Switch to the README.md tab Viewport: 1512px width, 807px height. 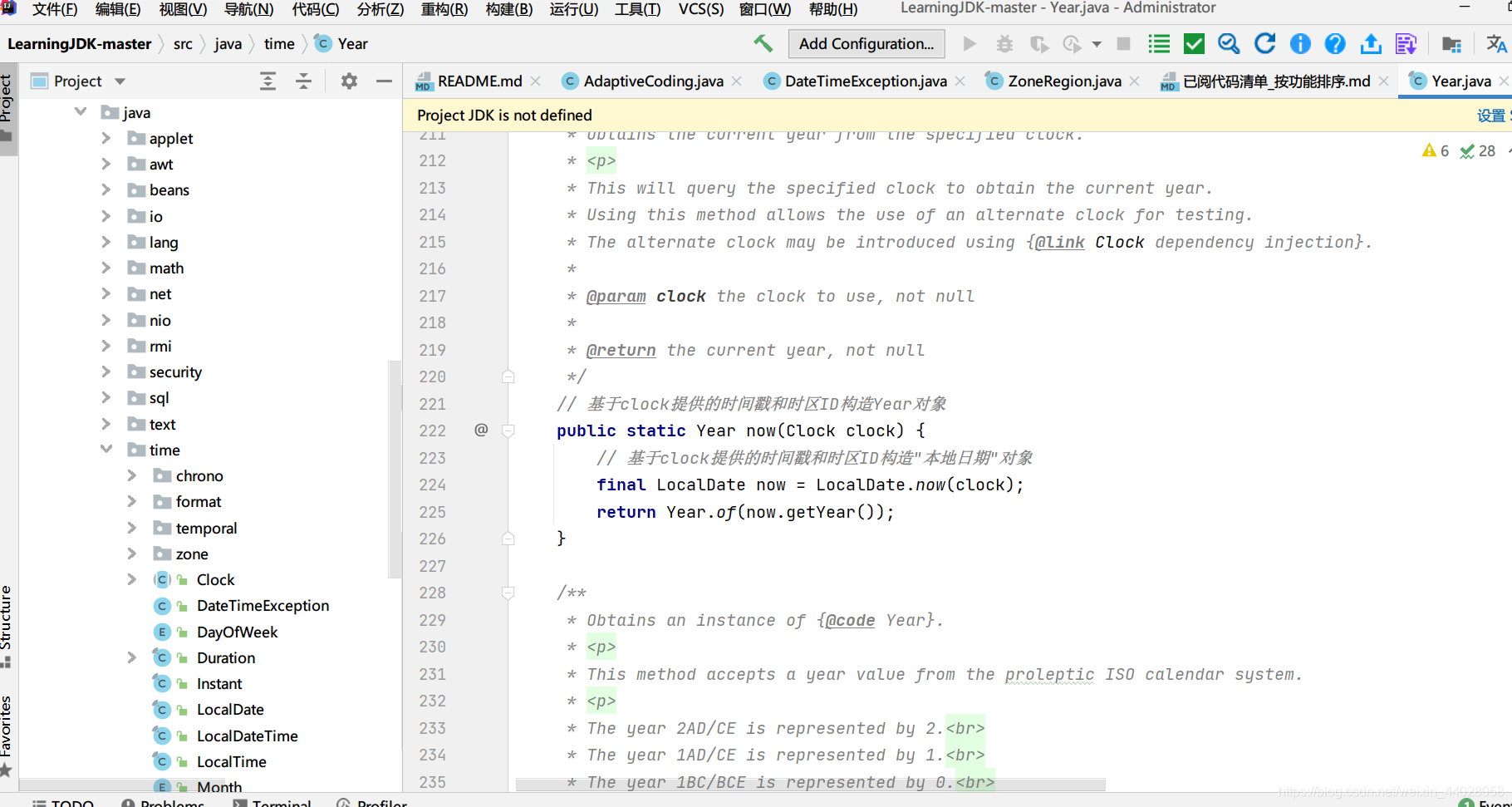480,81
